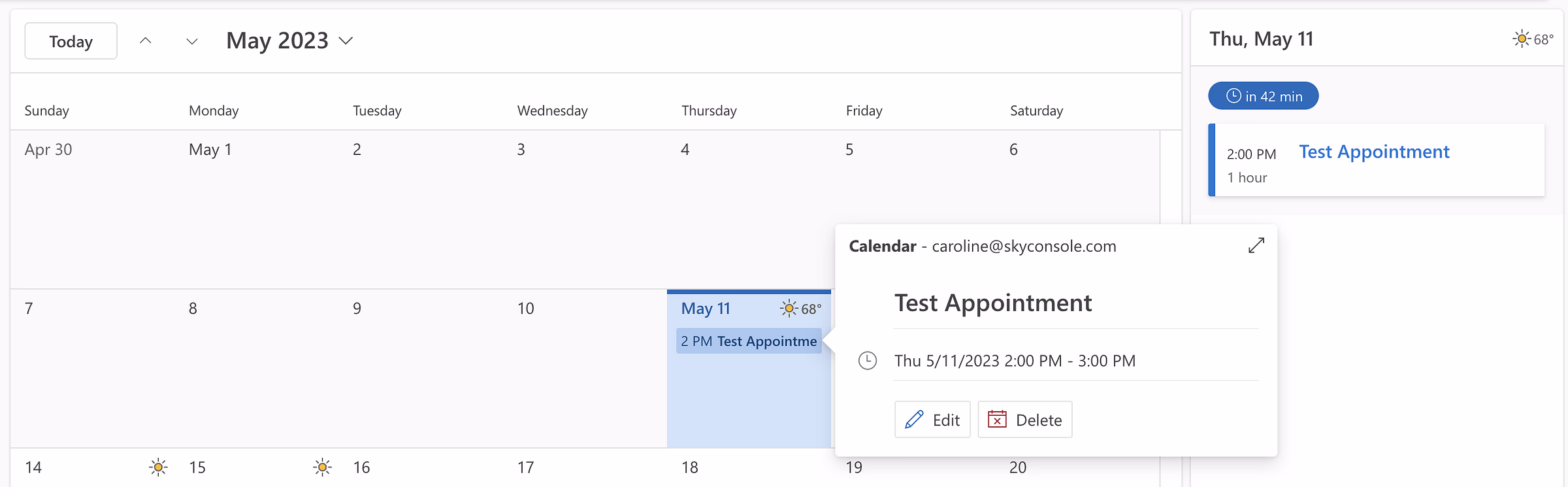Select the May 1 day cell
The width and height of the screenshot is (1568, 487).
coord(257,209)
